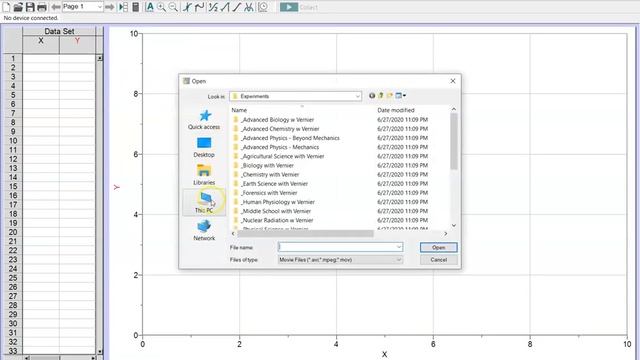This screenshot has height=360, width=640.
Task: Click the Create New Folder icon in dialog
Action: [x=390, y=96]
